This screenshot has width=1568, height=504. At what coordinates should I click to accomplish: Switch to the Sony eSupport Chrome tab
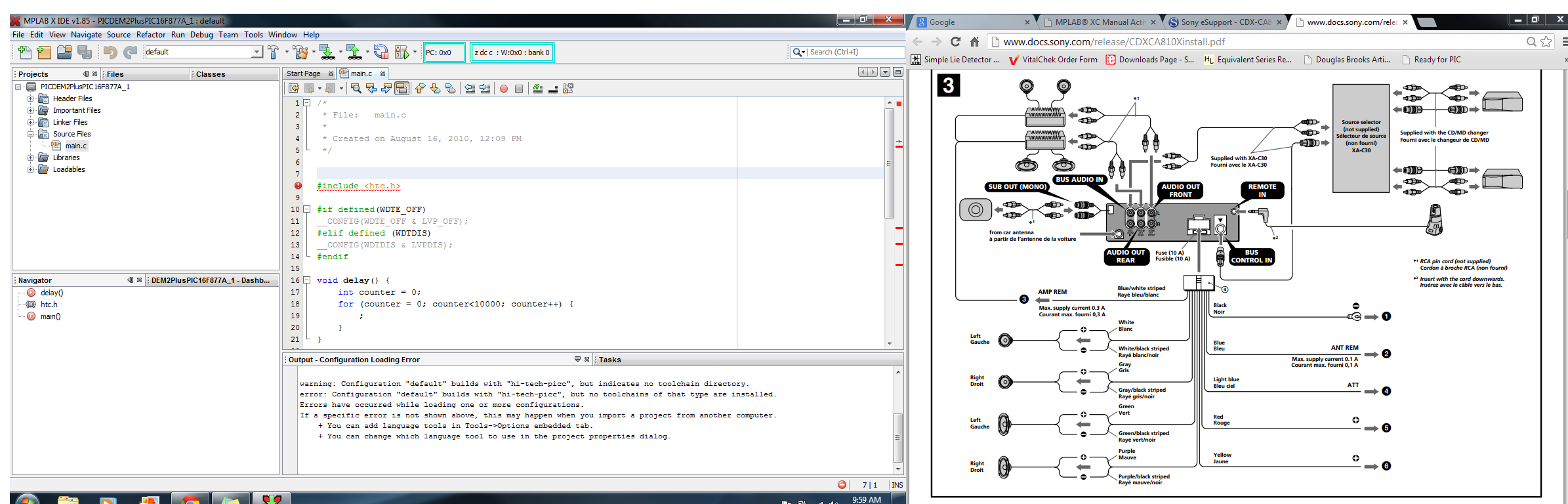tap(1225, 22)
